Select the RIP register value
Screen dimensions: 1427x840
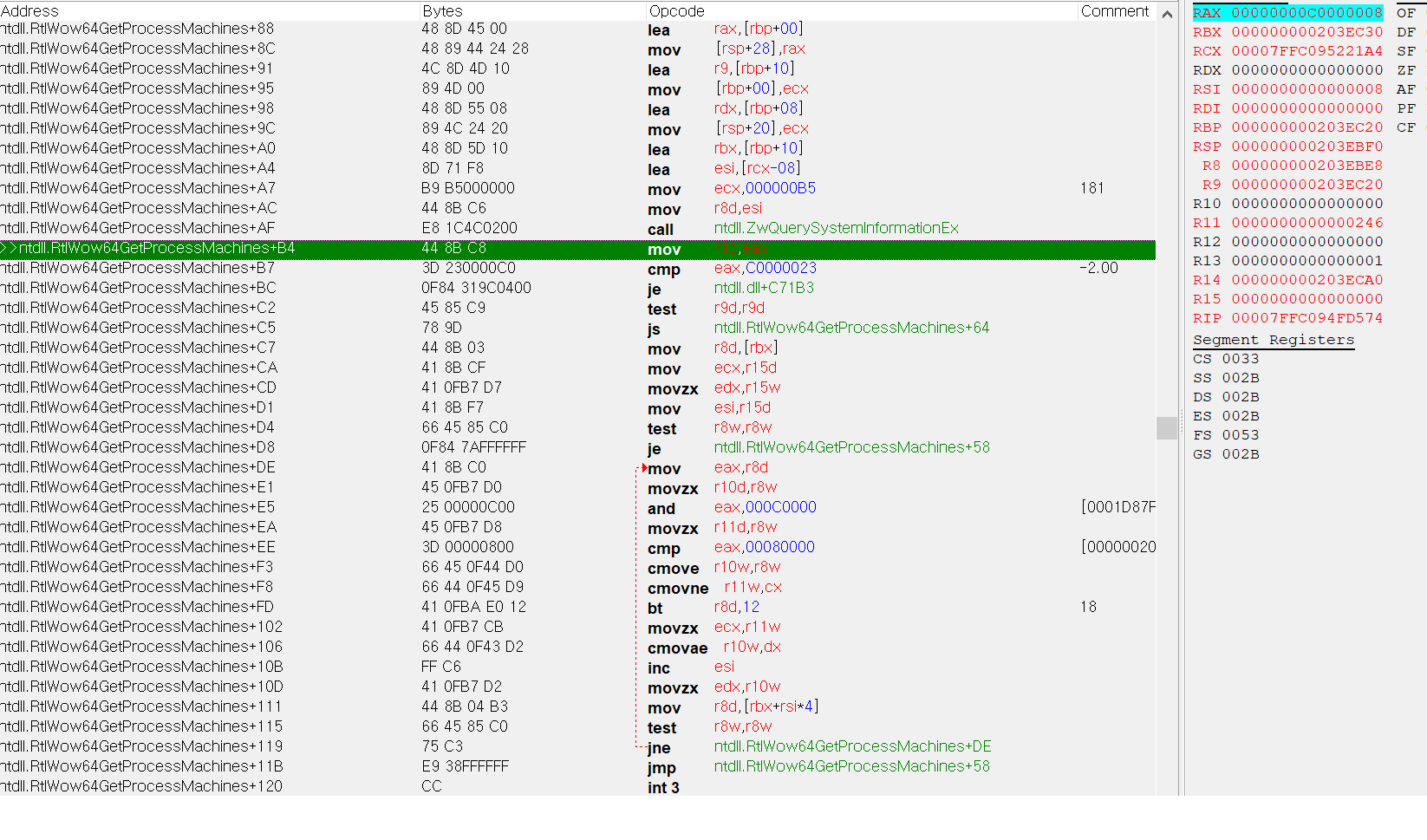[1306, 318]
